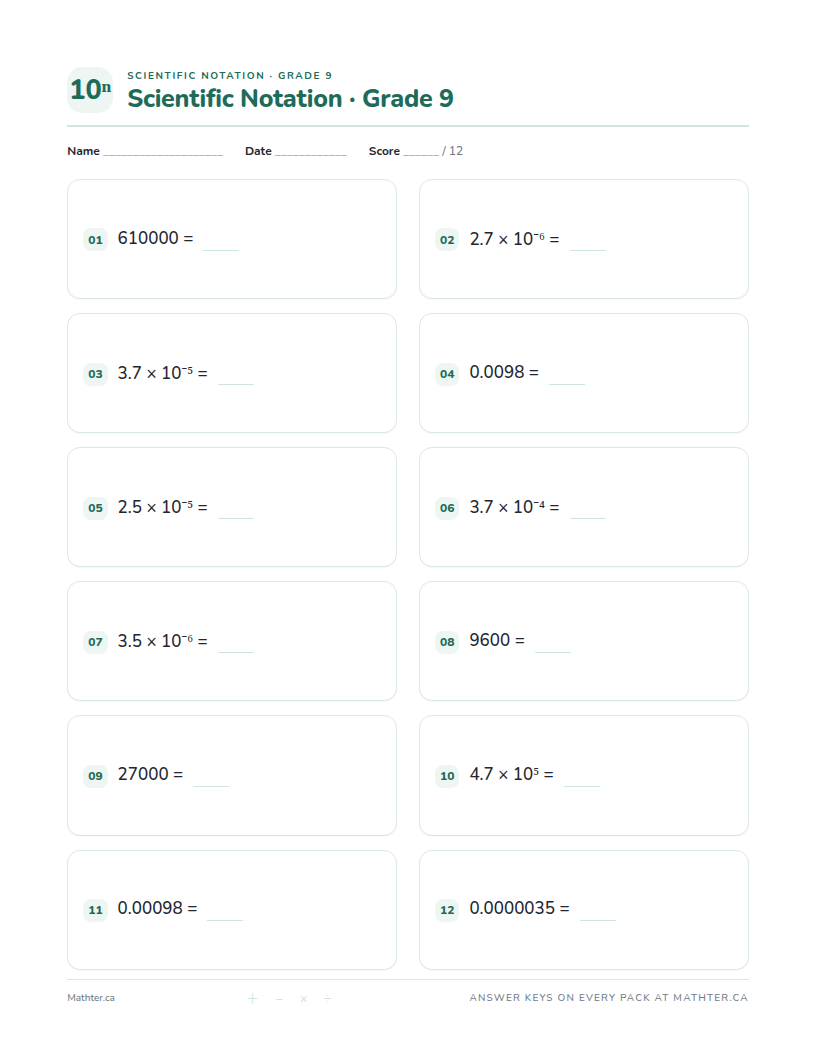Click the problem number 03 badge
This screenshot has width=816, height=1056.
(96, 374)
